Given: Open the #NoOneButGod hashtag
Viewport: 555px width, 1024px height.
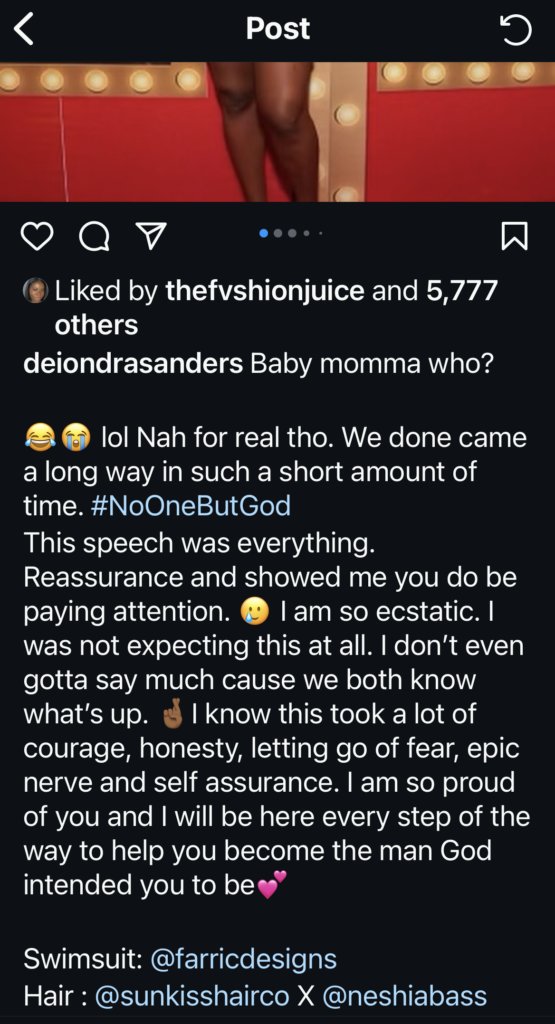Looking at the screenshot, I should (191, 506).
